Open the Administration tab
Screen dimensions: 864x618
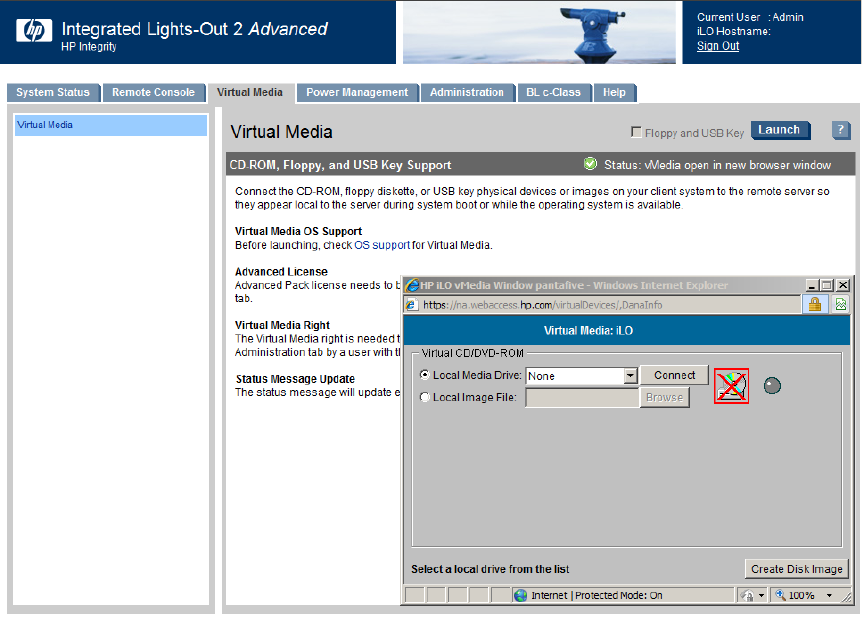coord(467,93)
